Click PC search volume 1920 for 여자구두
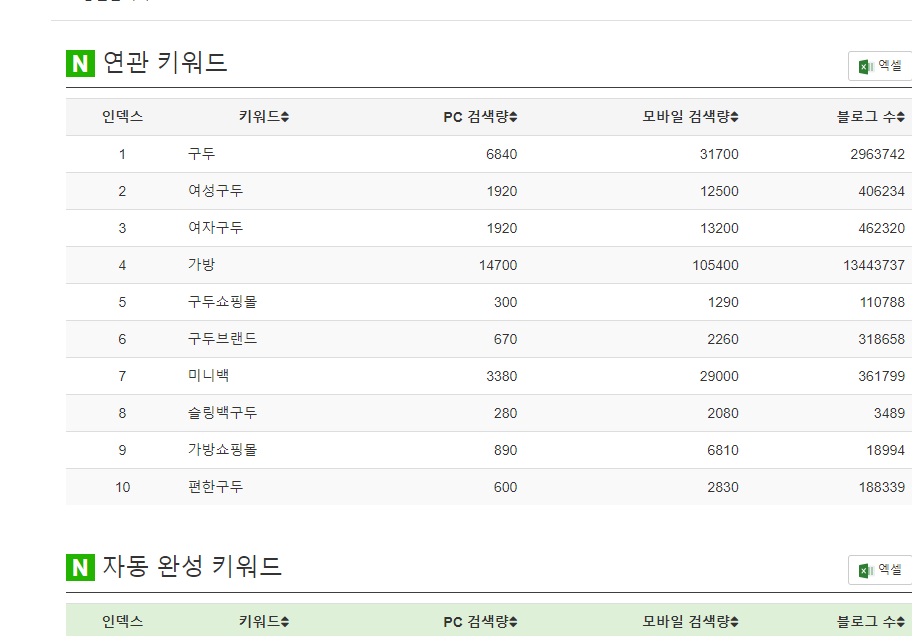This screenshot has width=912, height=636. tap(501, 228)
